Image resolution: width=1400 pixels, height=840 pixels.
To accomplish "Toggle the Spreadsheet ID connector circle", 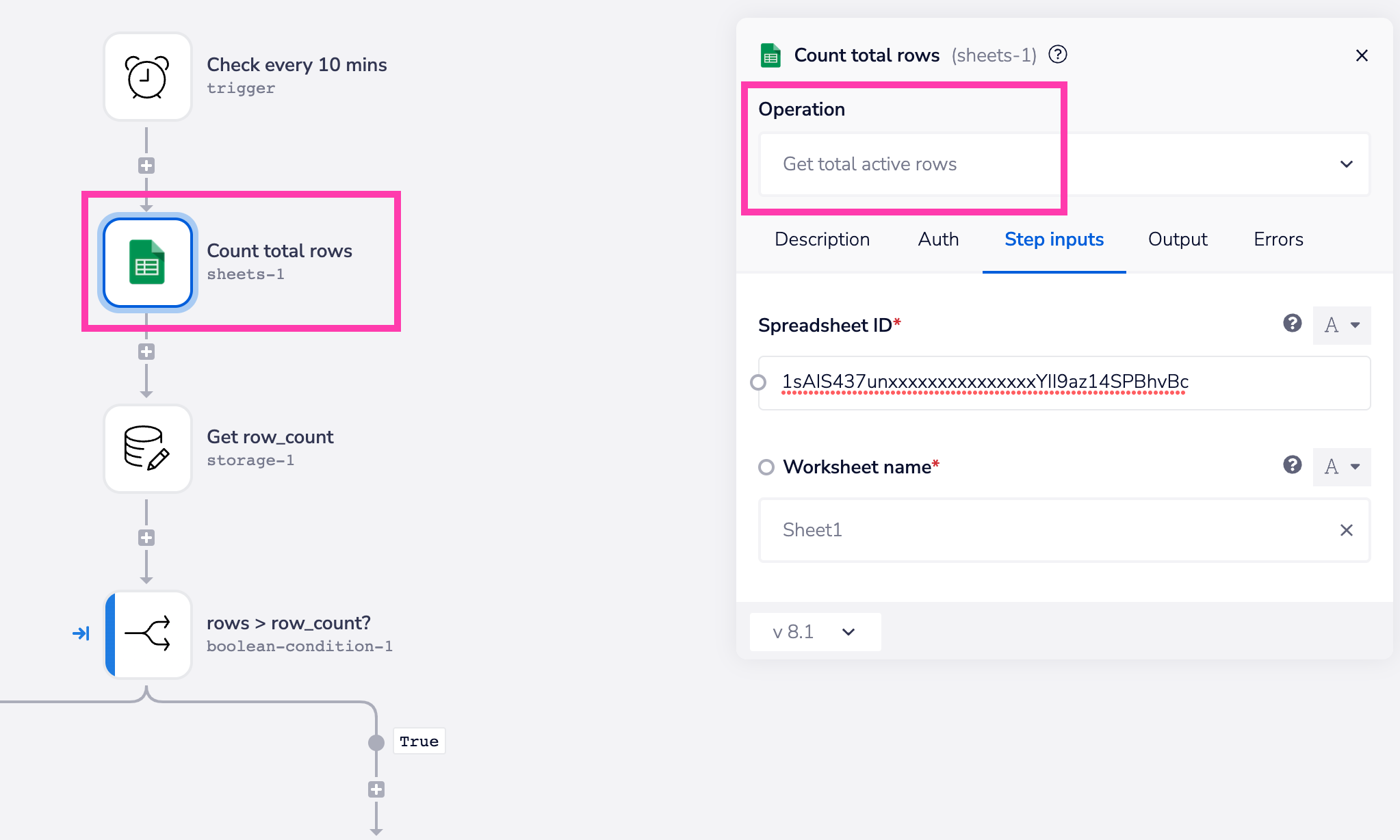I will tap(758, 382).
